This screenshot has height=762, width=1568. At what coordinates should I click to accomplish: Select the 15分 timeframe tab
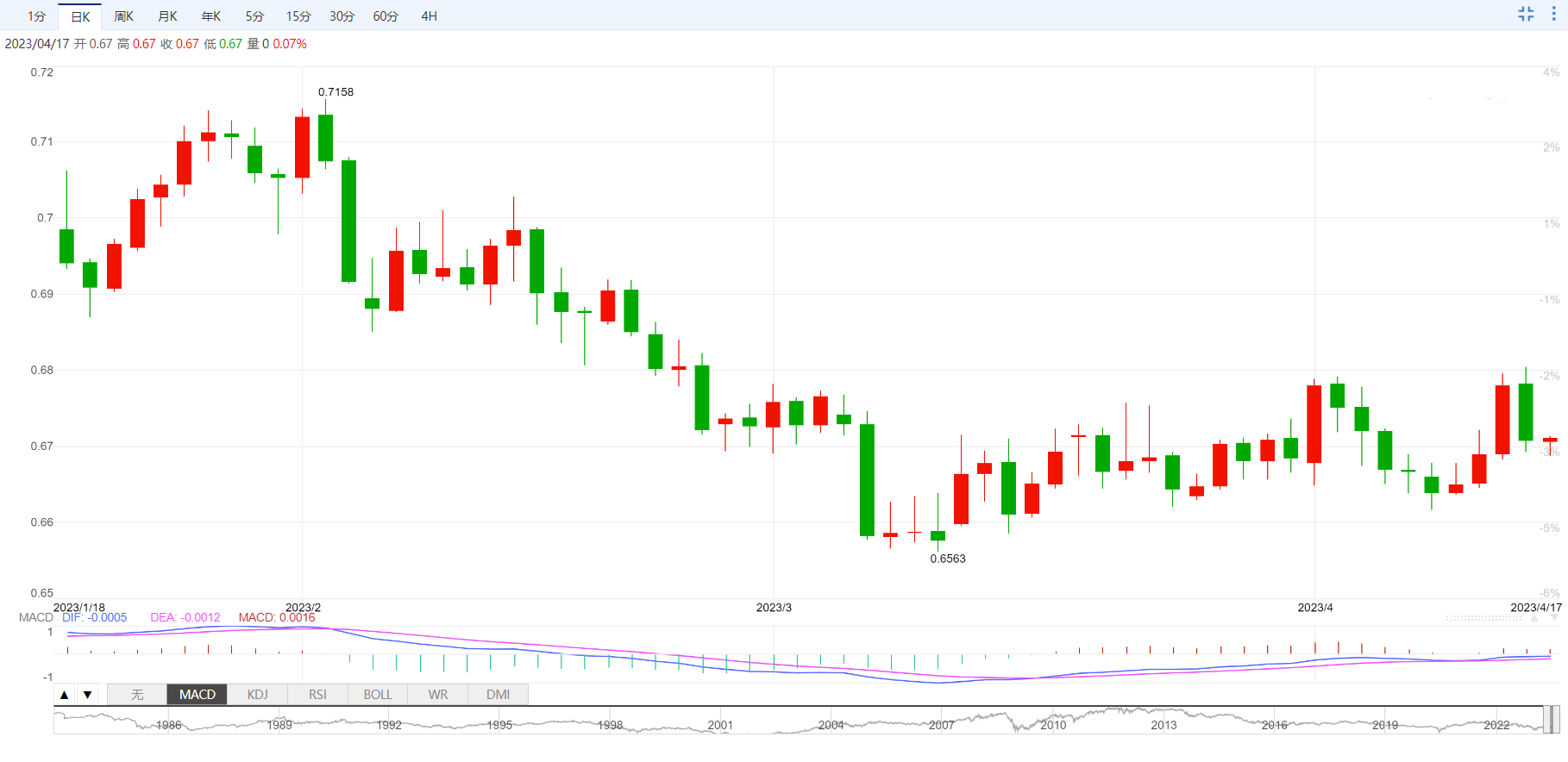click(x=298, y=16)
